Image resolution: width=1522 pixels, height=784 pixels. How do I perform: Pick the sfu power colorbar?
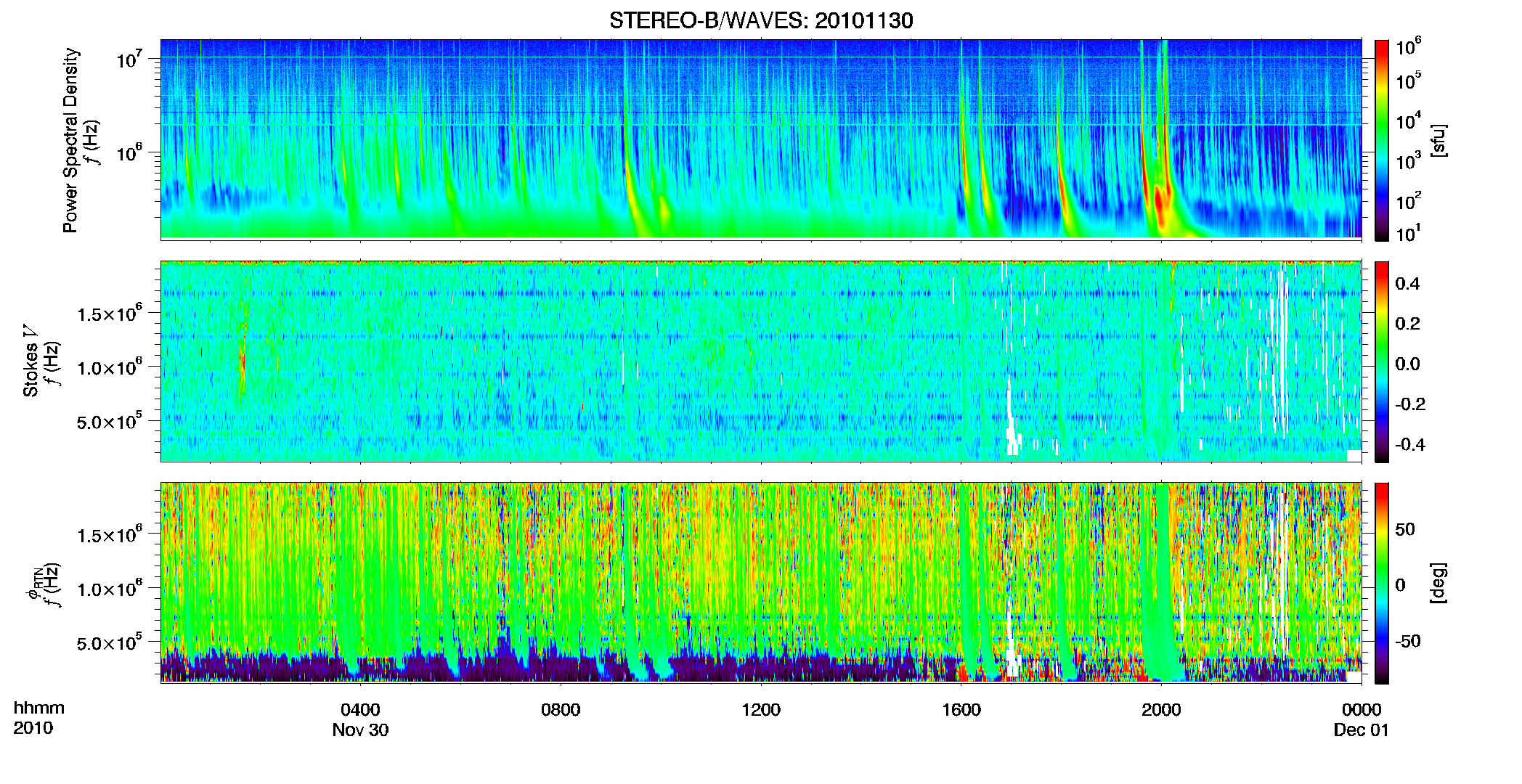(1382, 140)
